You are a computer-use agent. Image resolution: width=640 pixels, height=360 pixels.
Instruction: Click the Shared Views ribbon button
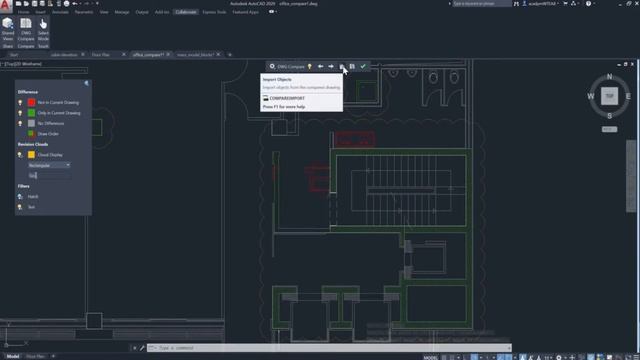pos(8,29)
